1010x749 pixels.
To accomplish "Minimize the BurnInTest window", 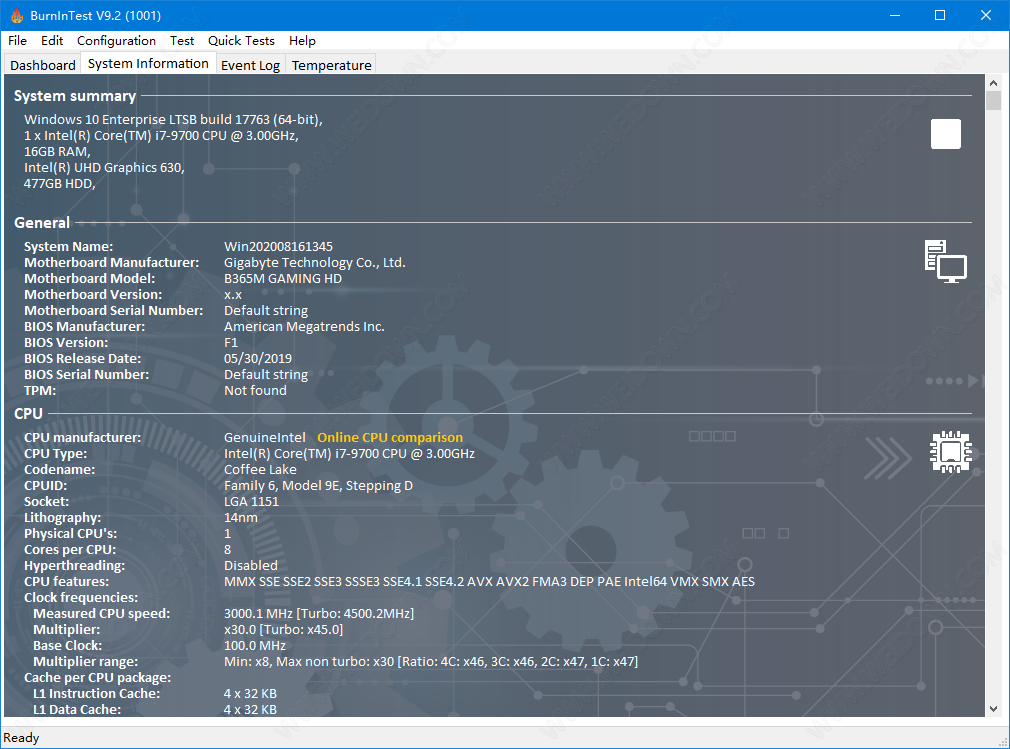I will coord(895,15).
